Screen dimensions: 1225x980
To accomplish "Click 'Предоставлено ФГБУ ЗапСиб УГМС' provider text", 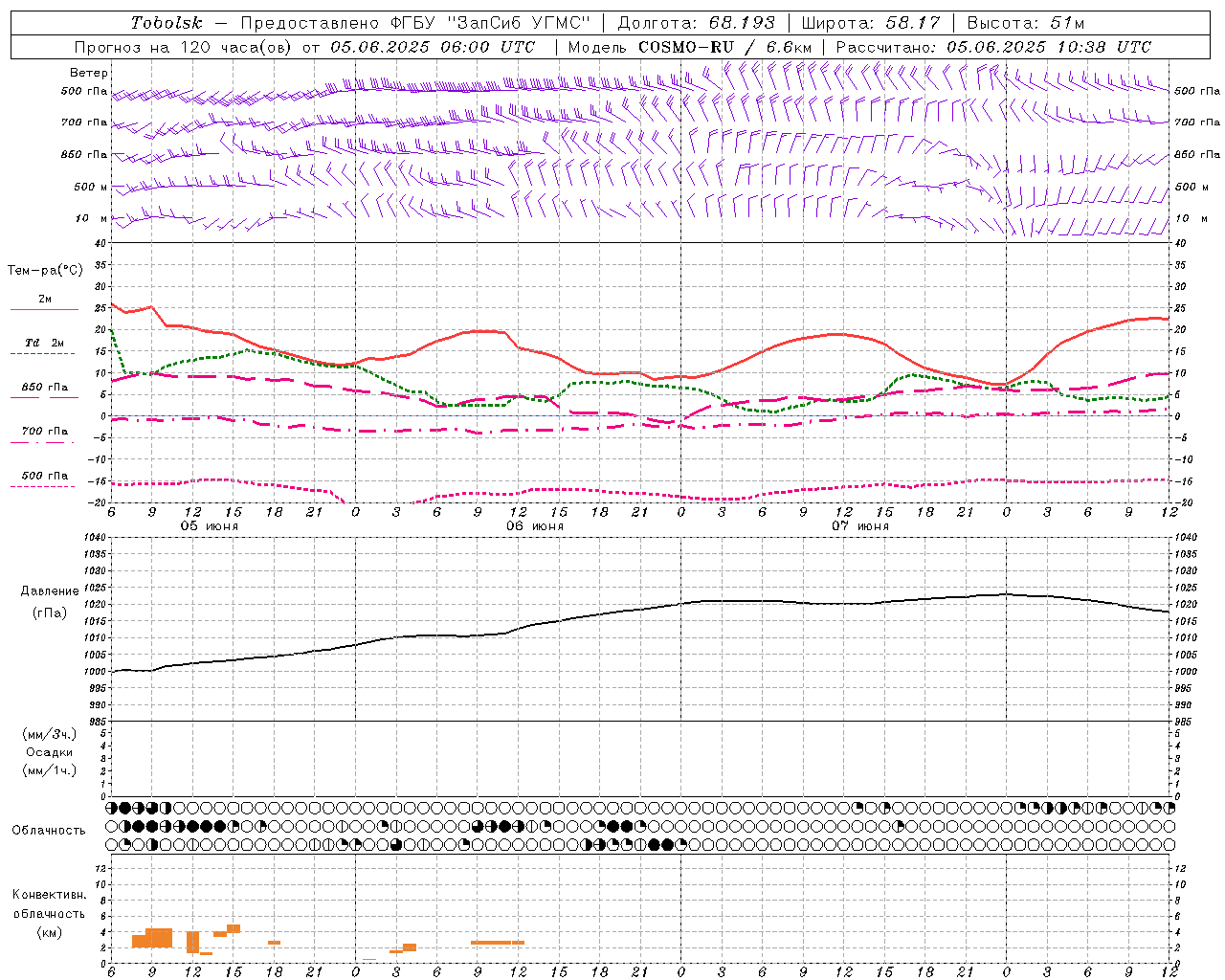I will 416,23.
